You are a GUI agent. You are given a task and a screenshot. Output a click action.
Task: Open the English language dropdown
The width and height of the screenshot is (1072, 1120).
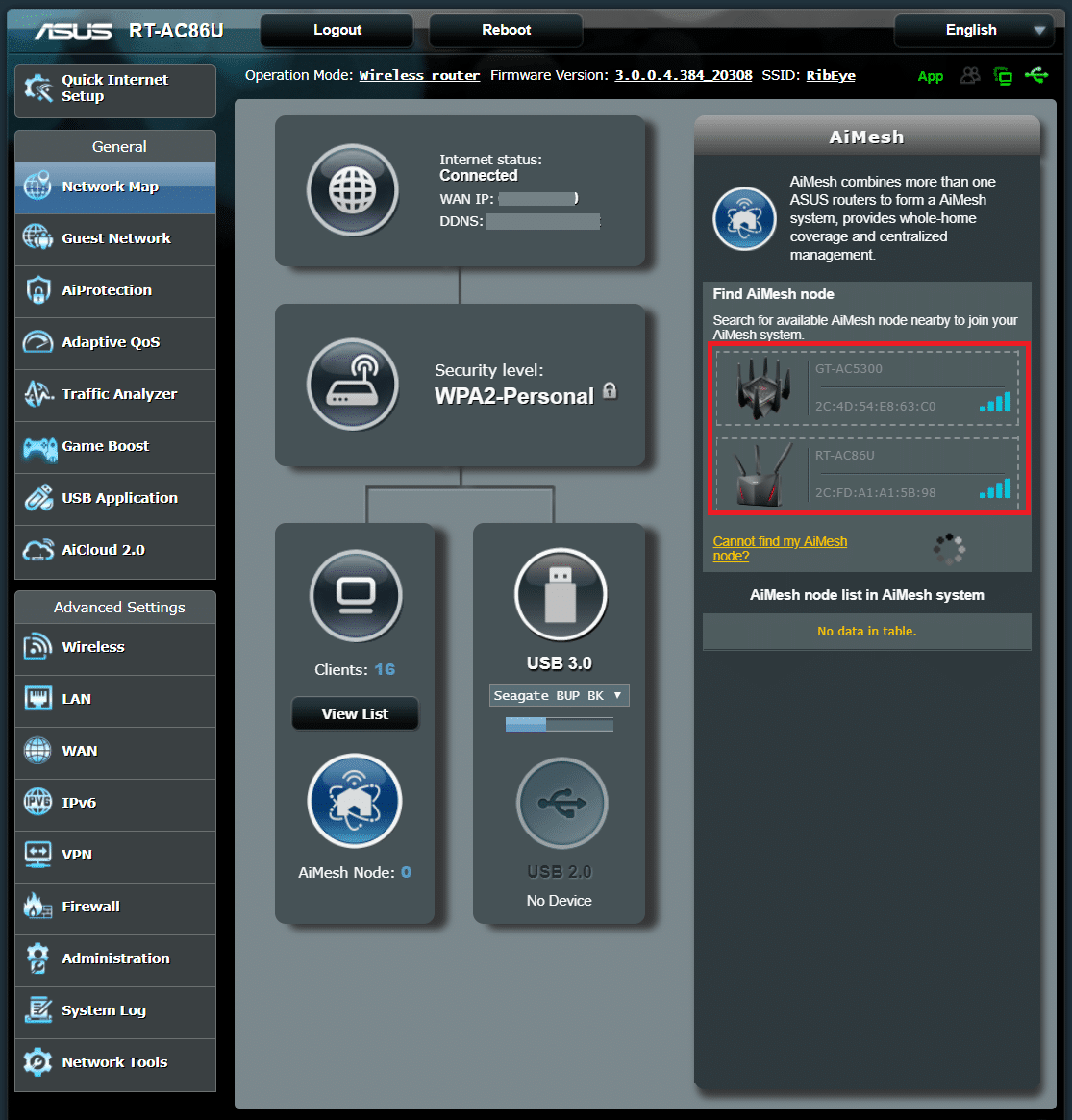point(974,30)
